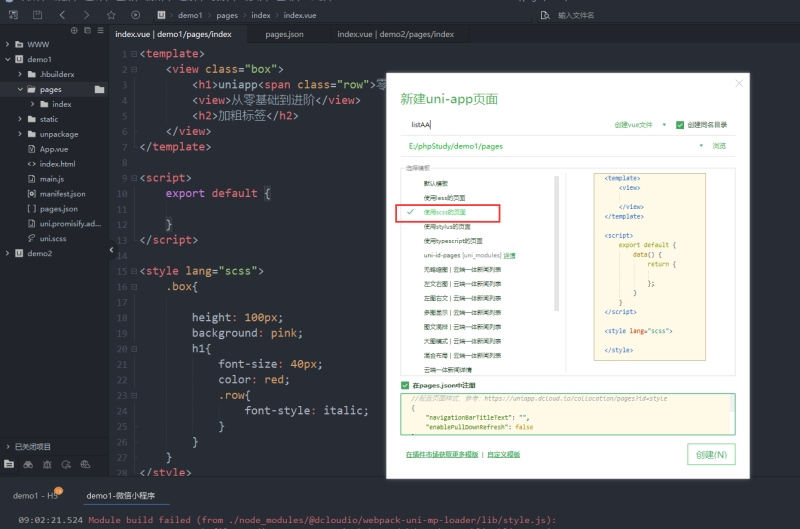This screenshot has width=800, height=529.
Task: Go back with the left arrow icon
Action: click(62, 15)
